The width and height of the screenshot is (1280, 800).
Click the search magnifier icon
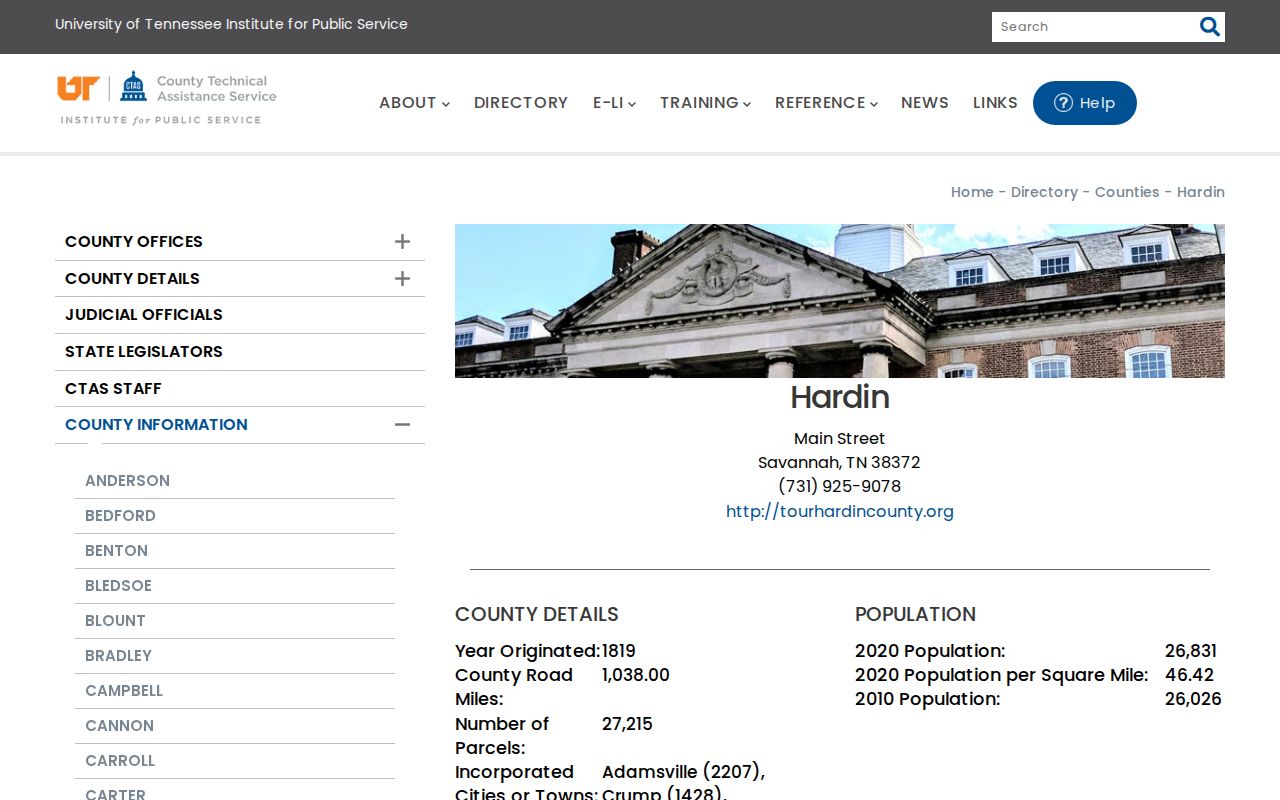(x=1209, y=27)
